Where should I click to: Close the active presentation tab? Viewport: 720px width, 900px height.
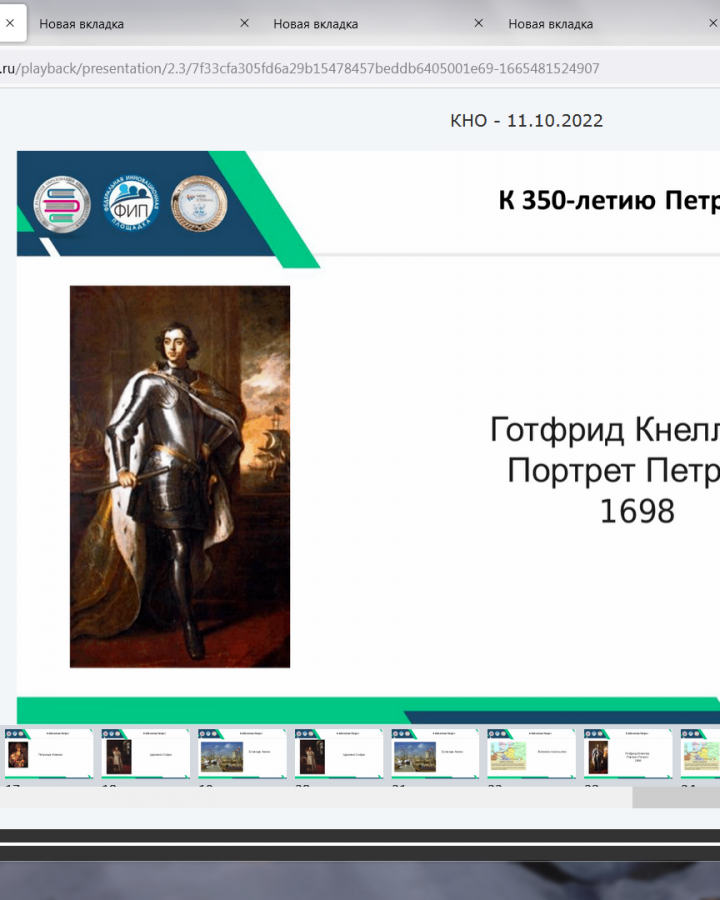(x=10, y=23)
